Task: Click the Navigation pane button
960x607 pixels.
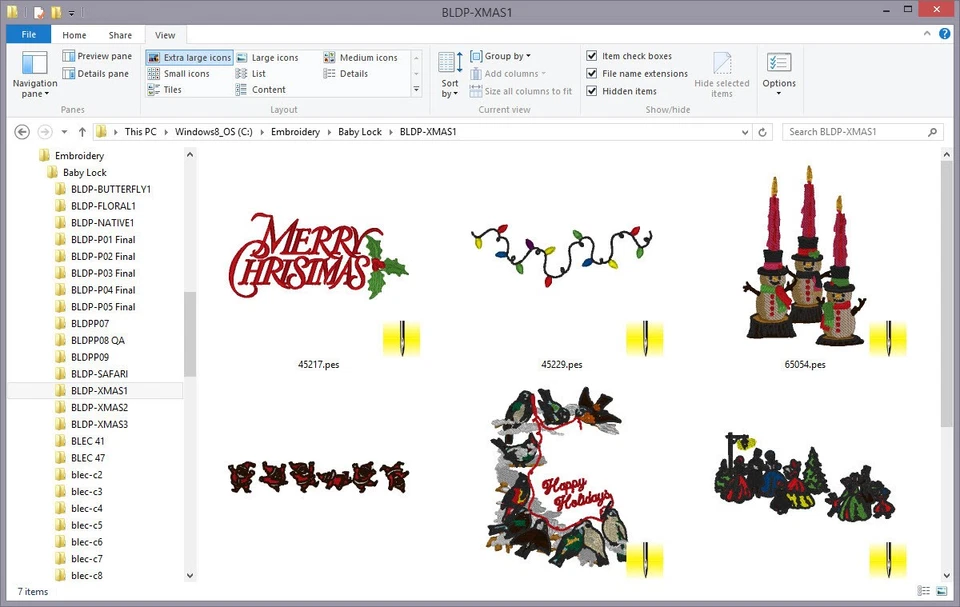Action: (34, 73)
